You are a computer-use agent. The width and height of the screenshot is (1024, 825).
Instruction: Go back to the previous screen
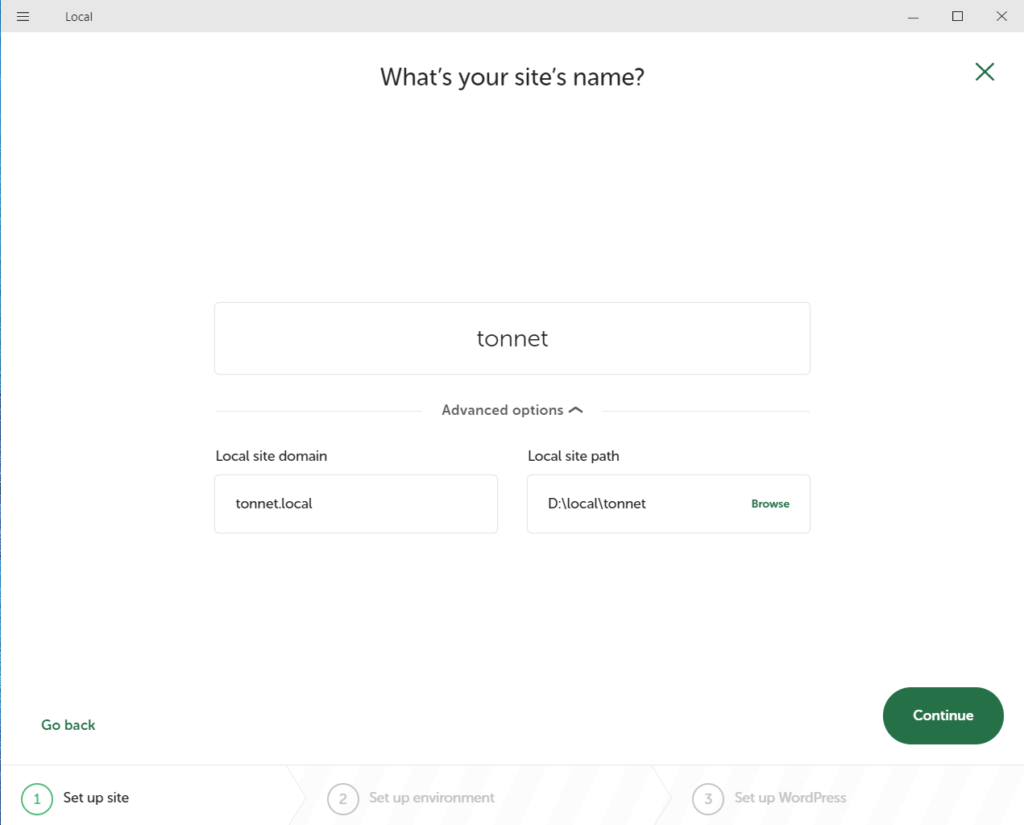(68, 725)
